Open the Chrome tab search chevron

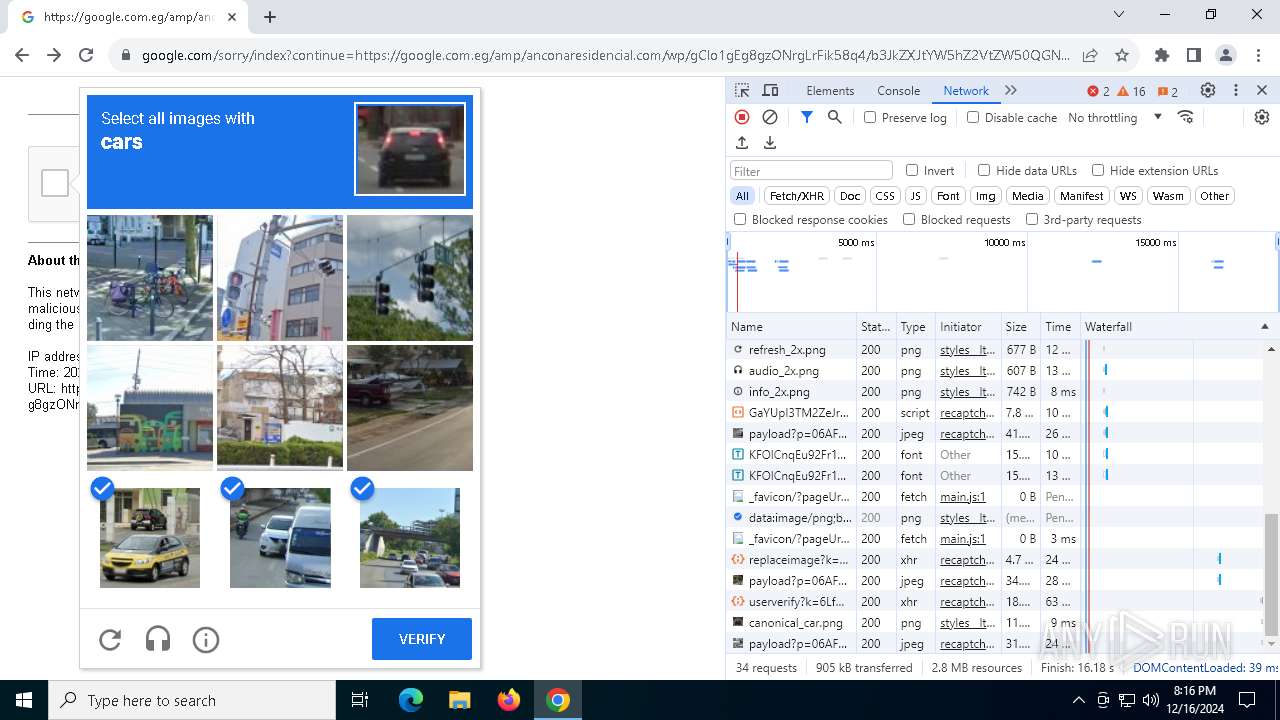coord(1119,14)
